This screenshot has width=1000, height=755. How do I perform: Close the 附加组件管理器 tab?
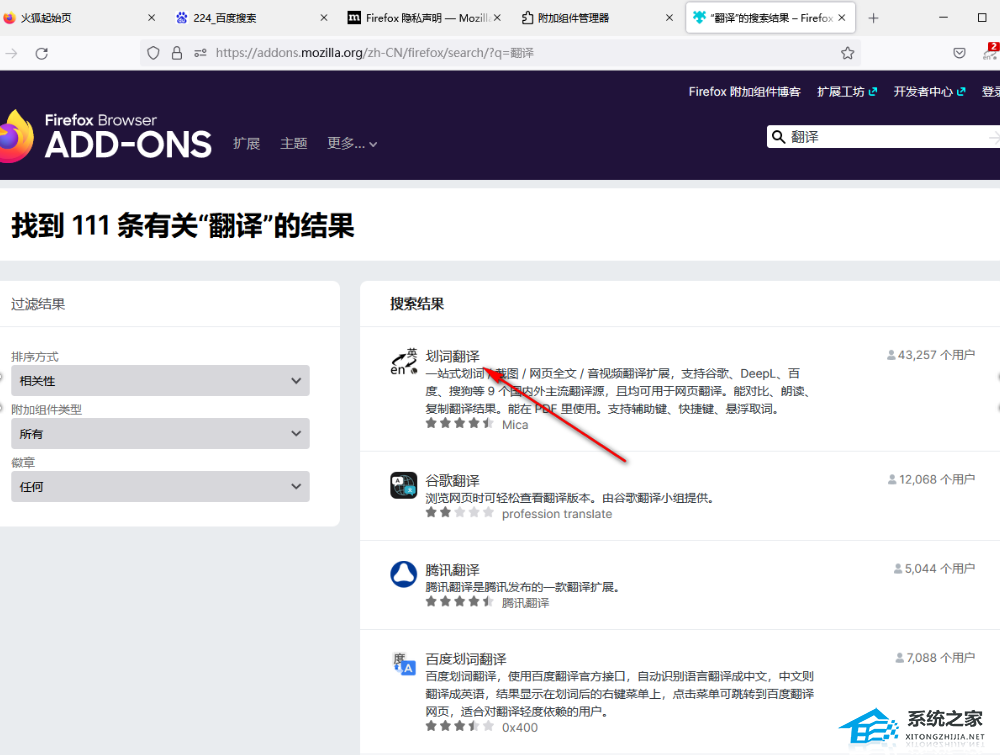click(669, 18)
